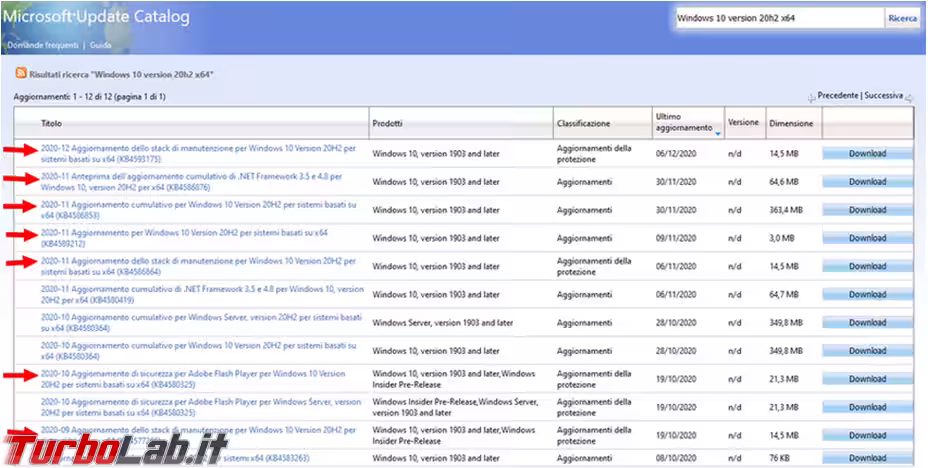This screenshot has width=928, height=468.
Task: Sort by the Prodotti column header
Action: 388,123
